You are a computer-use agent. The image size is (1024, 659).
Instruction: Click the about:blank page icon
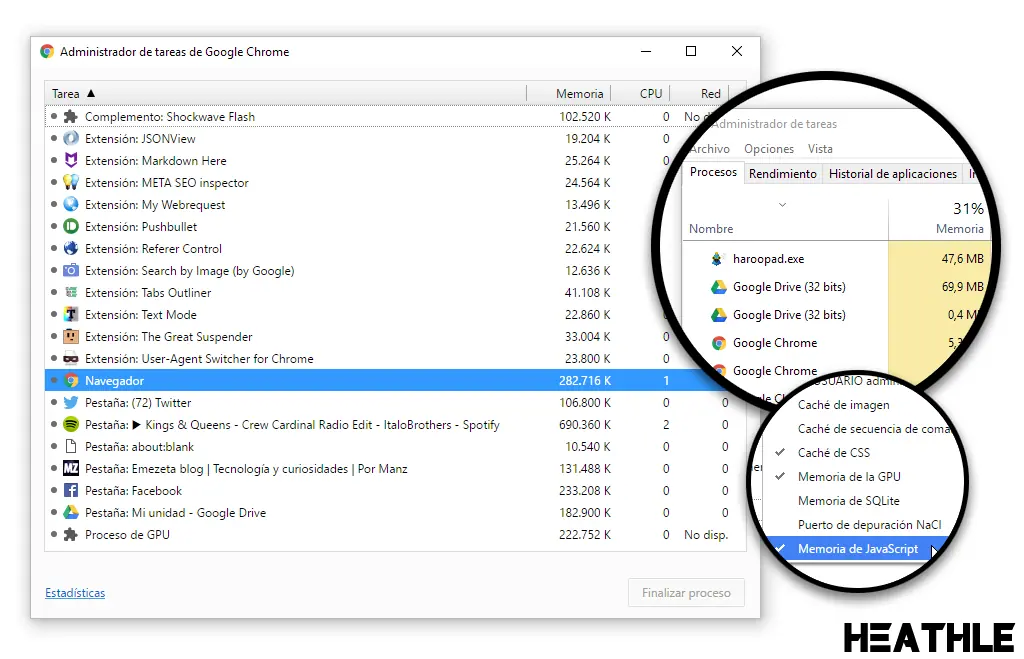[71, 447]
